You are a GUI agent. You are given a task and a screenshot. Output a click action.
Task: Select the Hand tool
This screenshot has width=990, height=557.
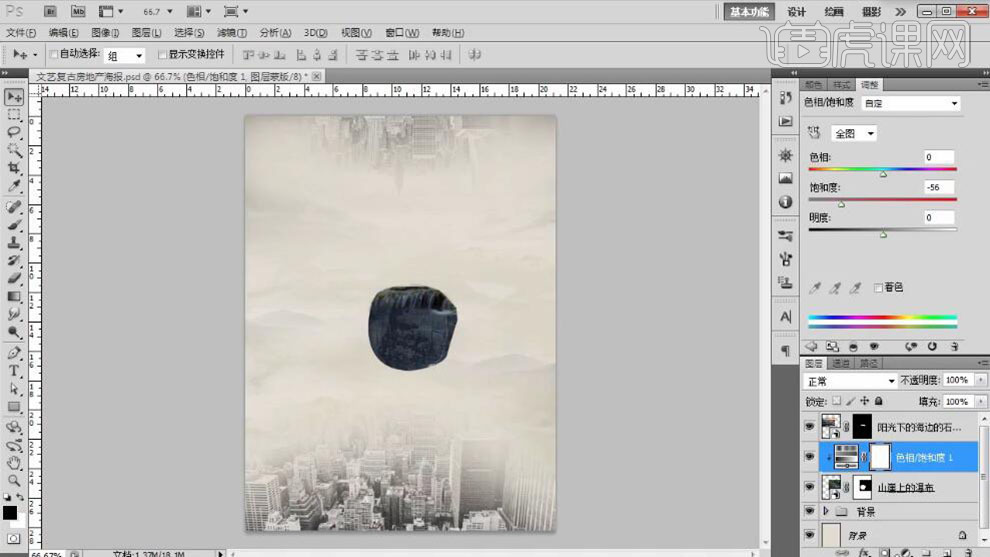[14, 464]
